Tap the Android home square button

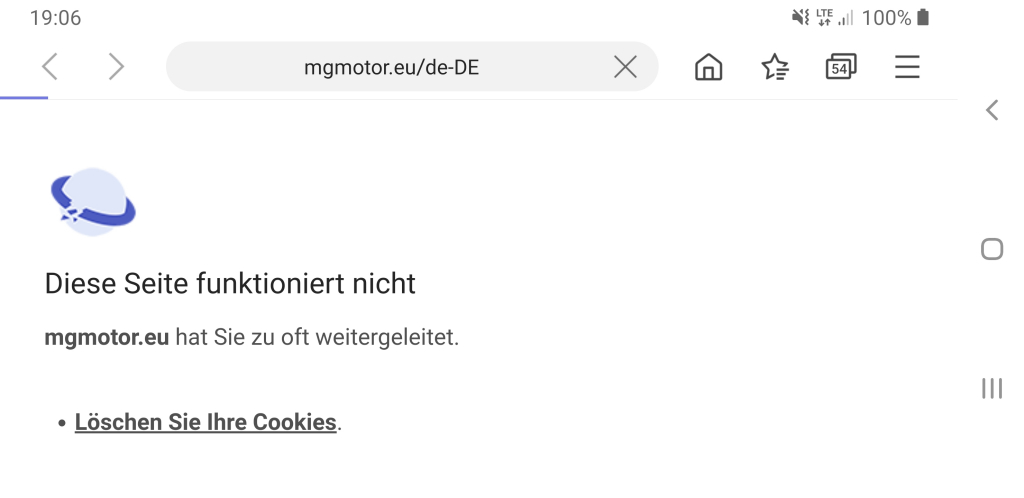click(x=992, y=249)
